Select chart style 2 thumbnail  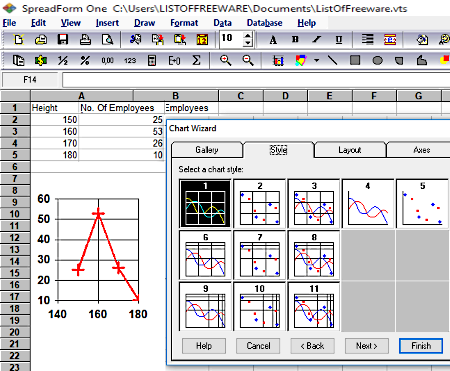260,204
